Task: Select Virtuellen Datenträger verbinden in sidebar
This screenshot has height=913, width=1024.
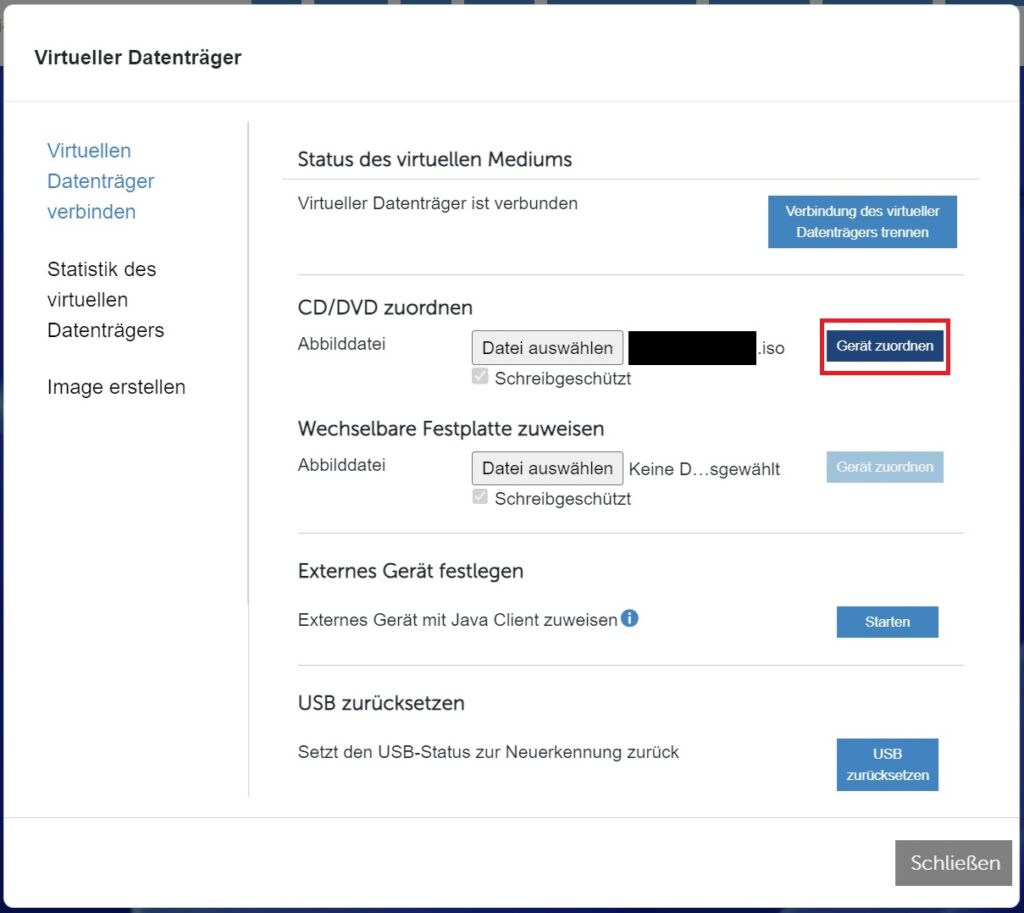Action: click(x=100, y=181)
